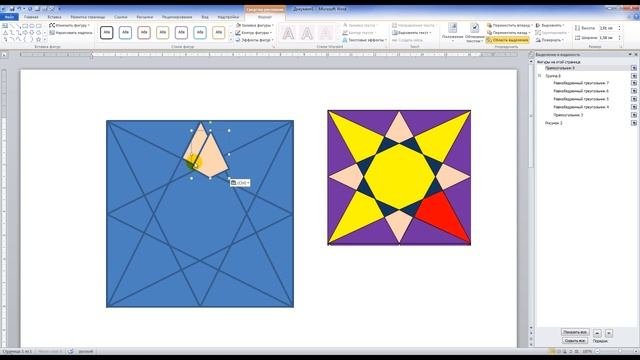Select Равнобедренный треугольник 5 in the list
This screenshot has width=640, height=360.
point(581,99)
